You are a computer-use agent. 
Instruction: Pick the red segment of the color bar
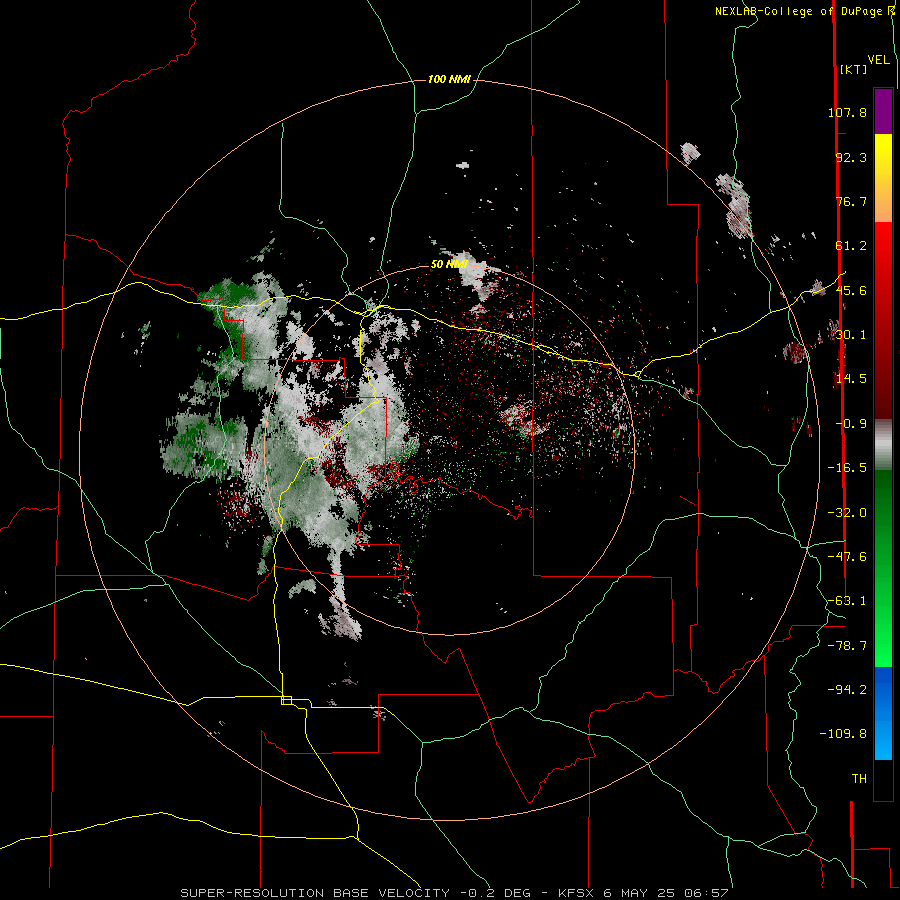pyautogui.click(x=883, y=320)
